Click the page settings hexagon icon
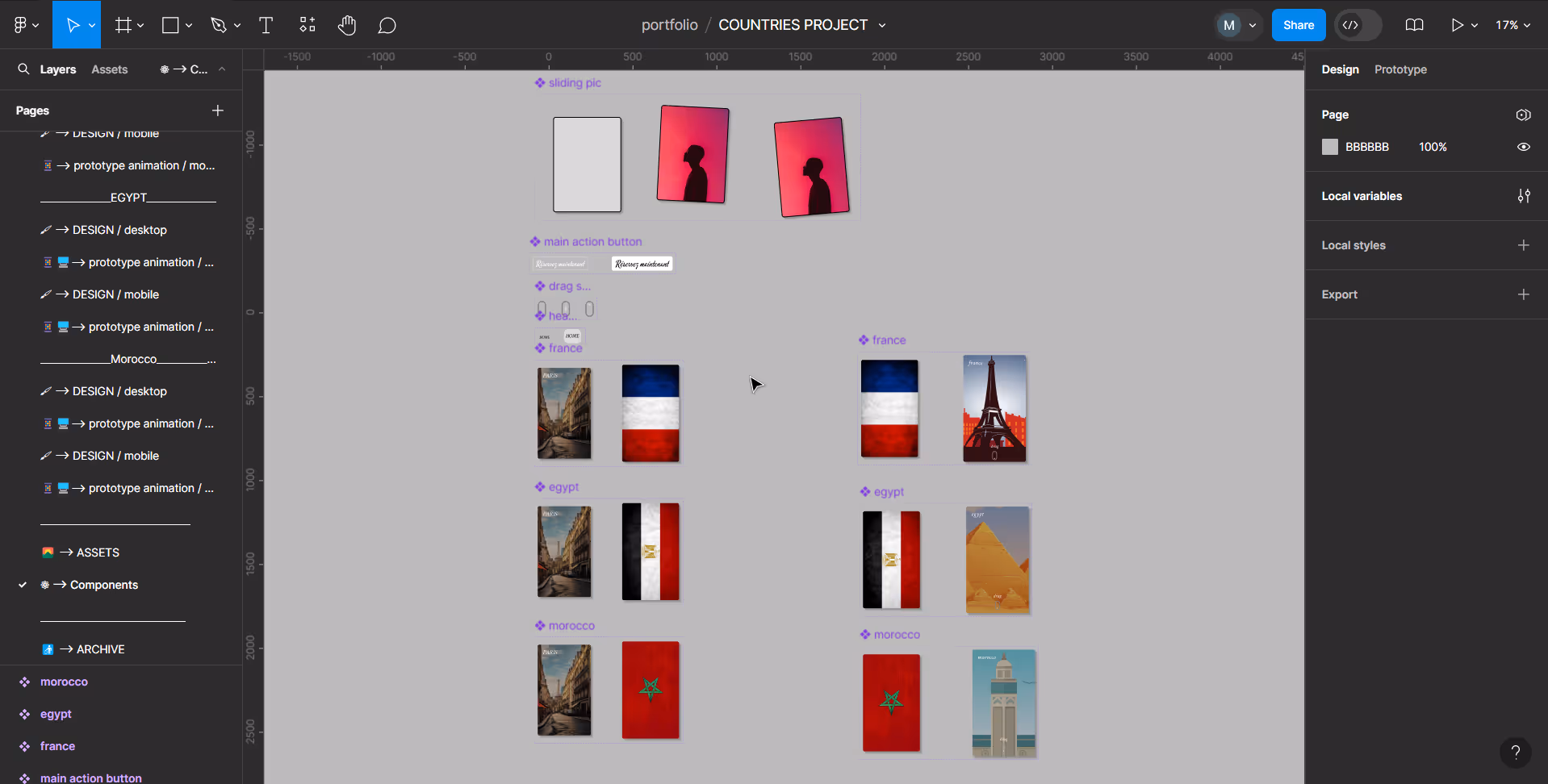 coord(1524,115)
